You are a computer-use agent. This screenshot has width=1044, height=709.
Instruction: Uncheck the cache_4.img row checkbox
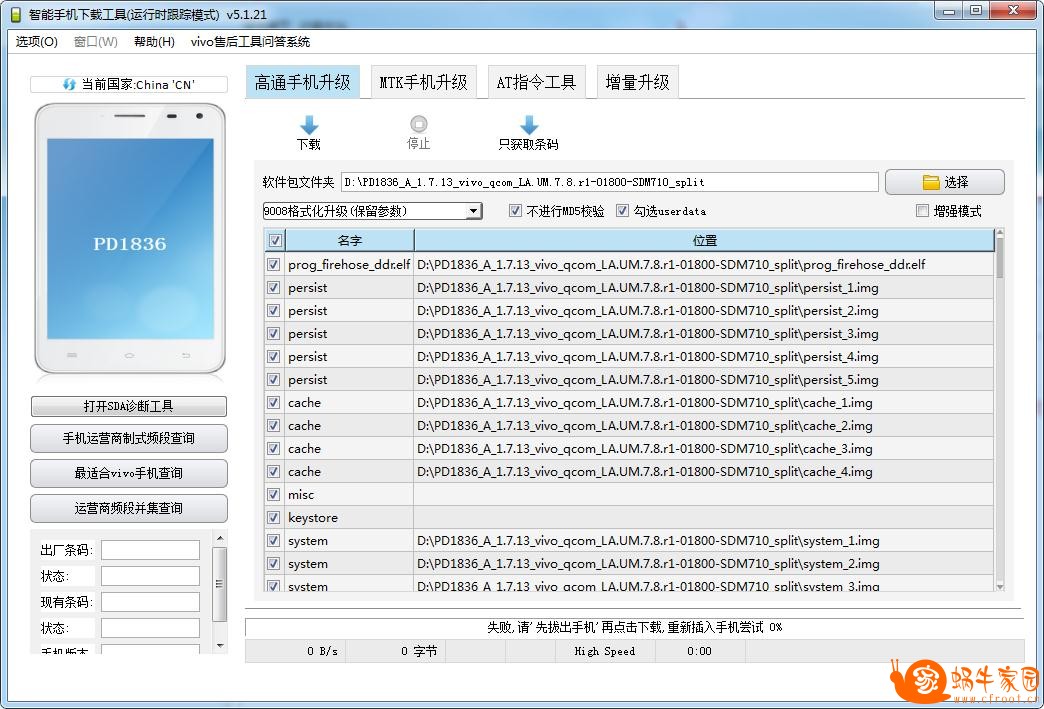pyautogui.click(x=273, y=471)
